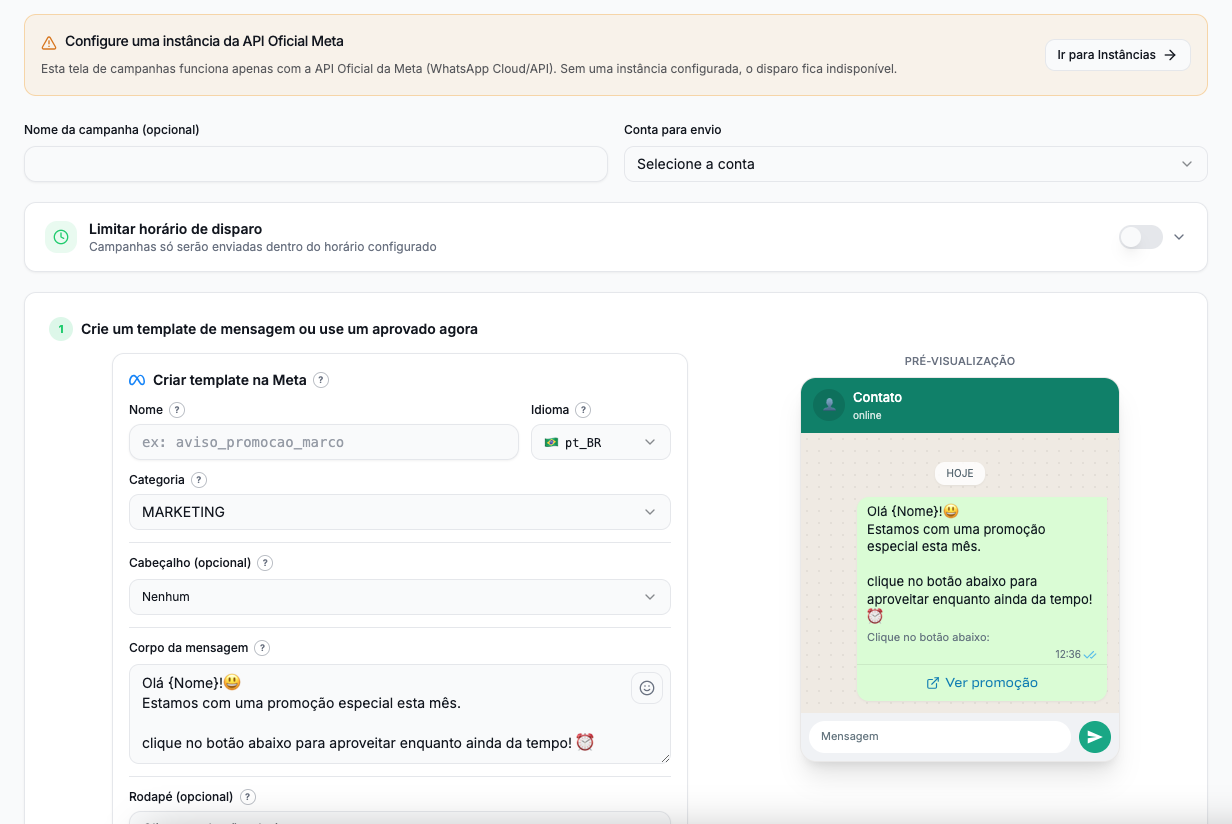Click the external link icon beside 'Ver promoção'
Screen dimensions: 1232x824
(x=933, y=683)
